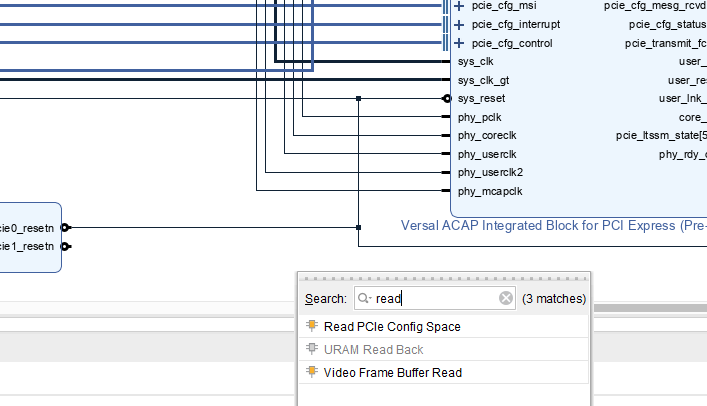Click the sys_reset input pin circle
Image resolution: width=707 pixels, height=406 pixels.
click(446, 99)
